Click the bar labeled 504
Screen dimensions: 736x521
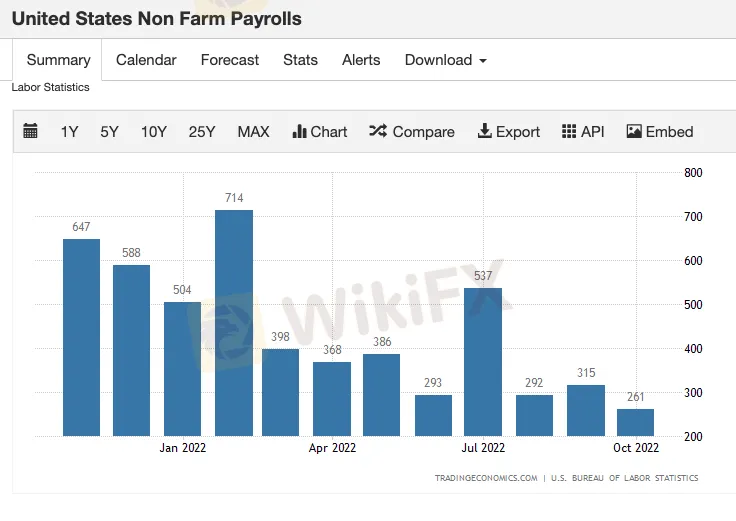tap(182, 369)
